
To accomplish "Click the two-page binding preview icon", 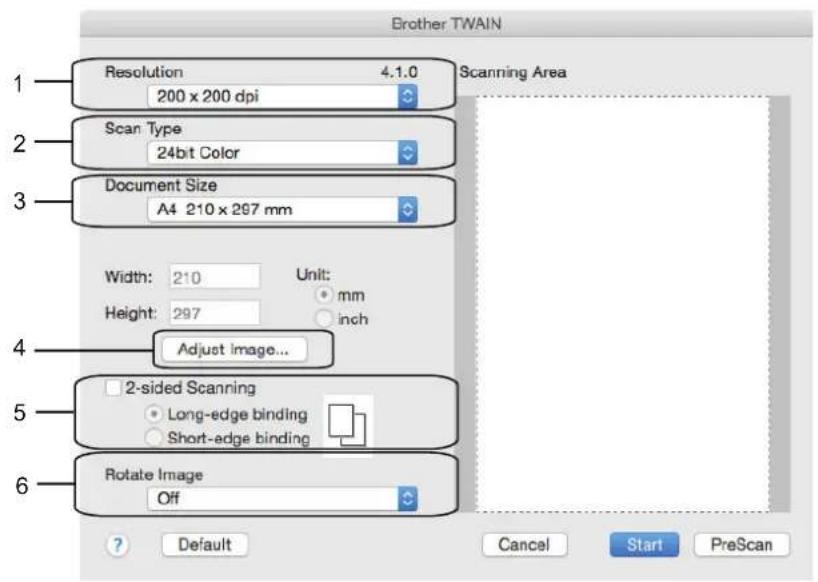I will click(347, 425).
